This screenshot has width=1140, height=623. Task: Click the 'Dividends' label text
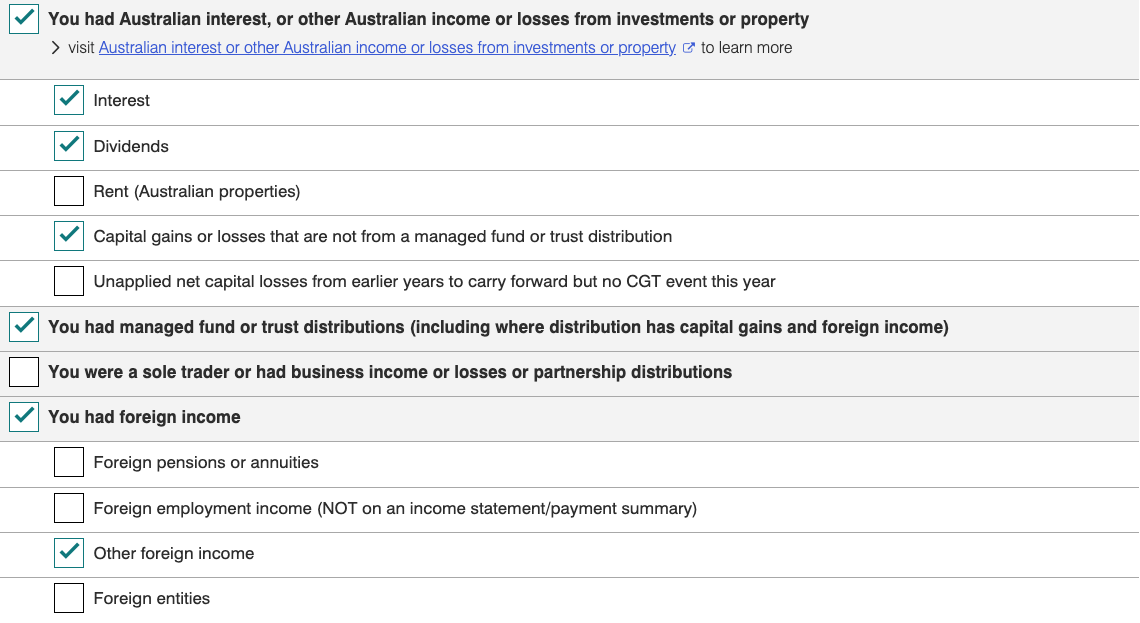click(131, 146)
